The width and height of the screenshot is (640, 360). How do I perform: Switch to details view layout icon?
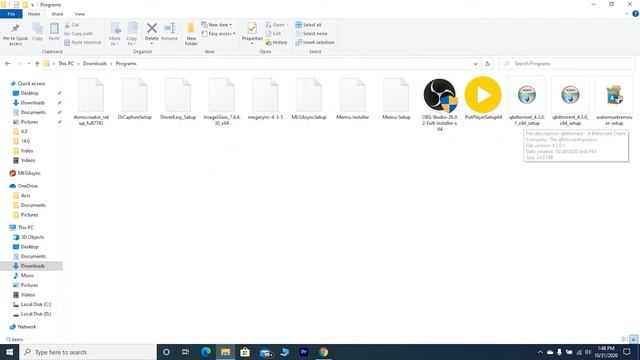pyautogui.click(x=624, y=339)
